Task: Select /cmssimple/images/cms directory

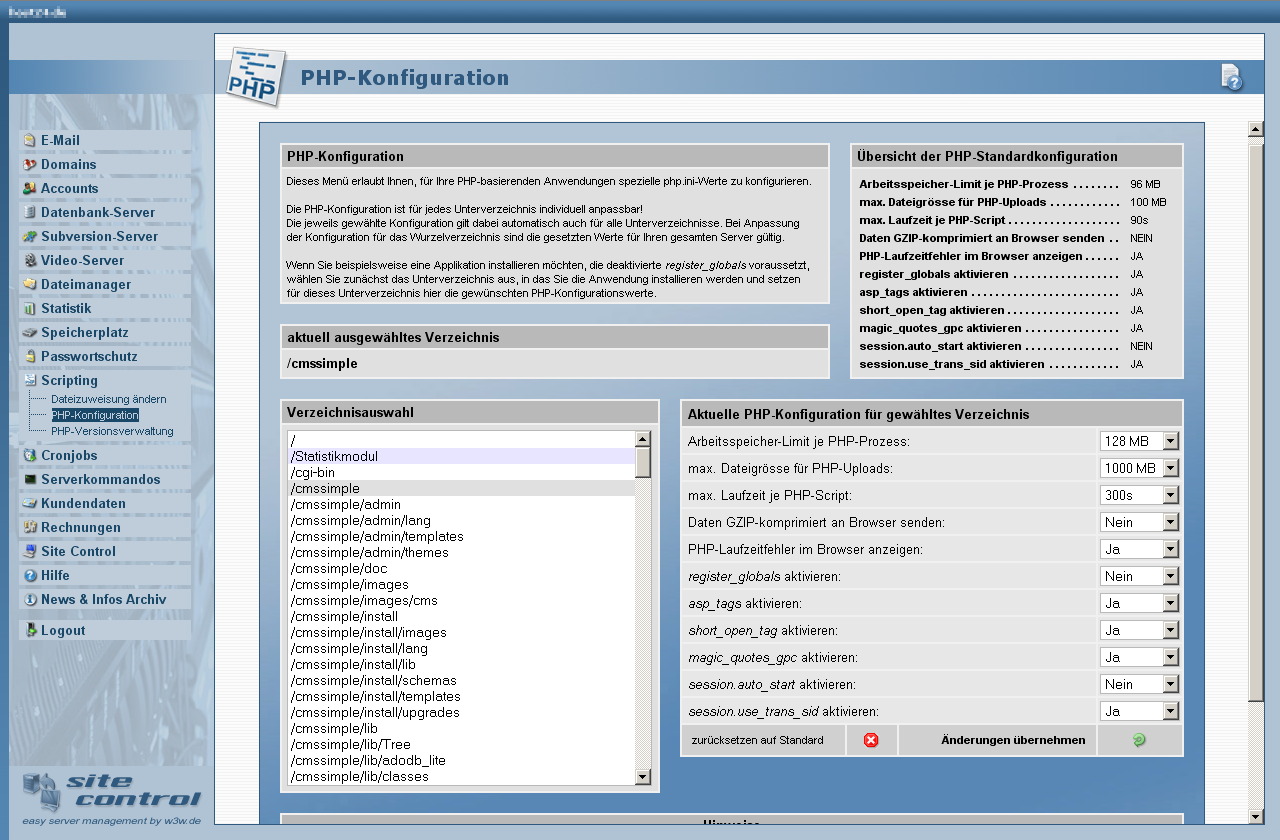Action: pos(461,600)
